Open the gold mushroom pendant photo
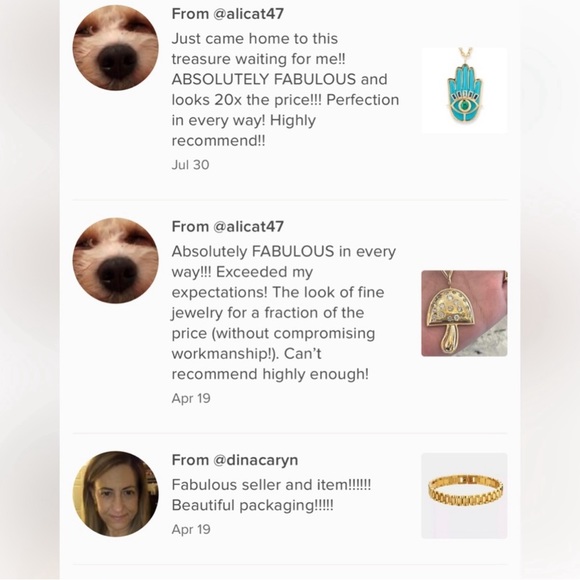This screenshot has width=580, height=580. (464, 313)
